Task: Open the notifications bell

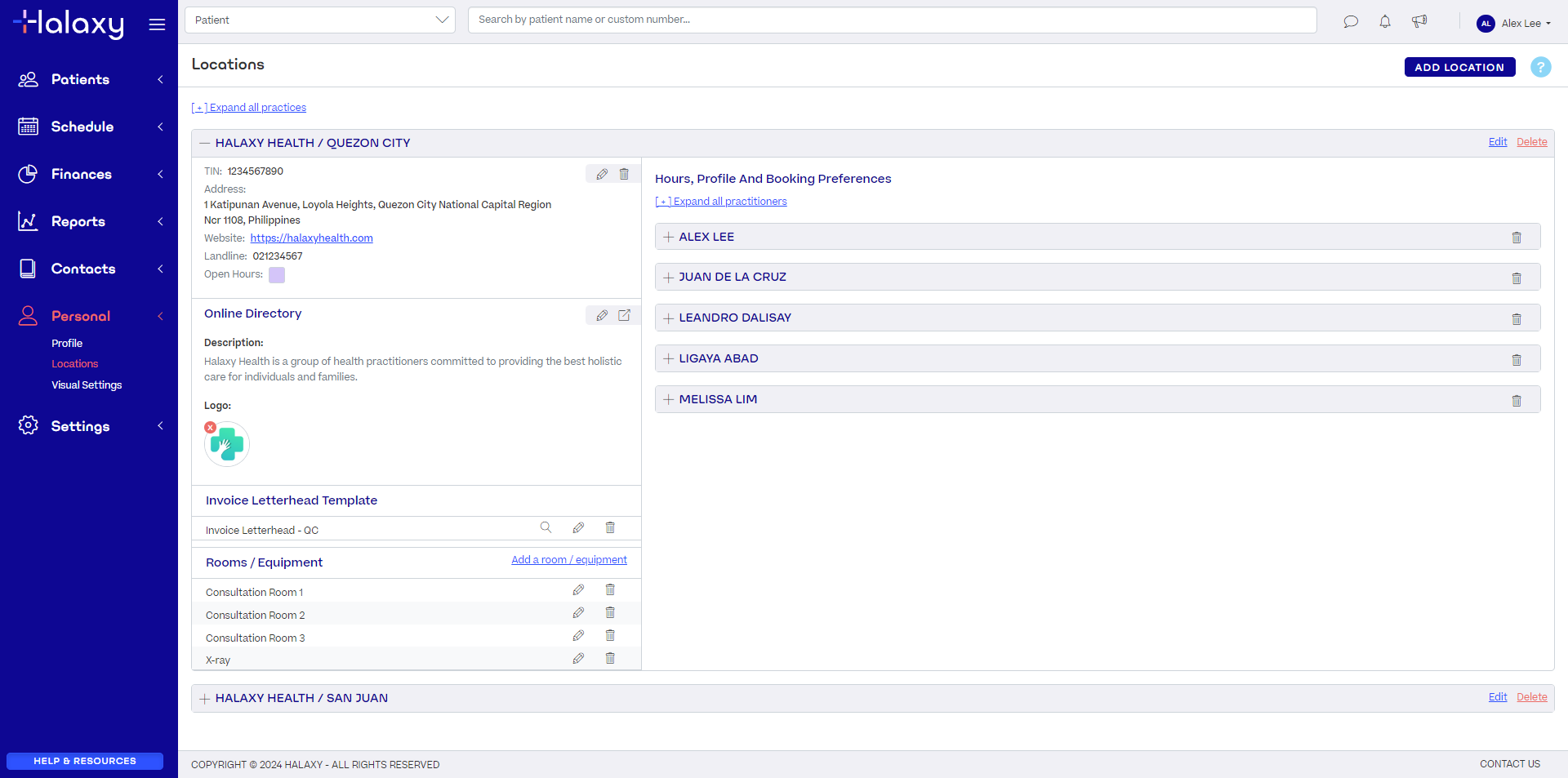Action: click(x=1385, y=22)
